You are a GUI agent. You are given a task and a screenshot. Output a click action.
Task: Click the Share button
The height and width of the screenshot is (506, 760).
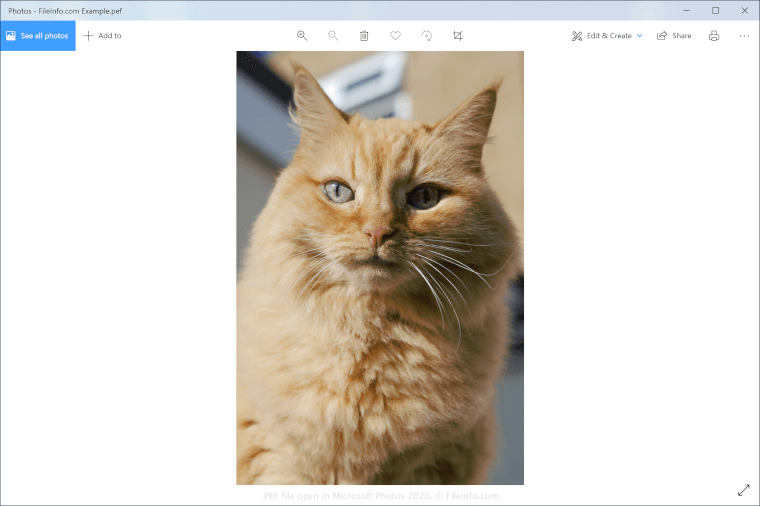674,36
